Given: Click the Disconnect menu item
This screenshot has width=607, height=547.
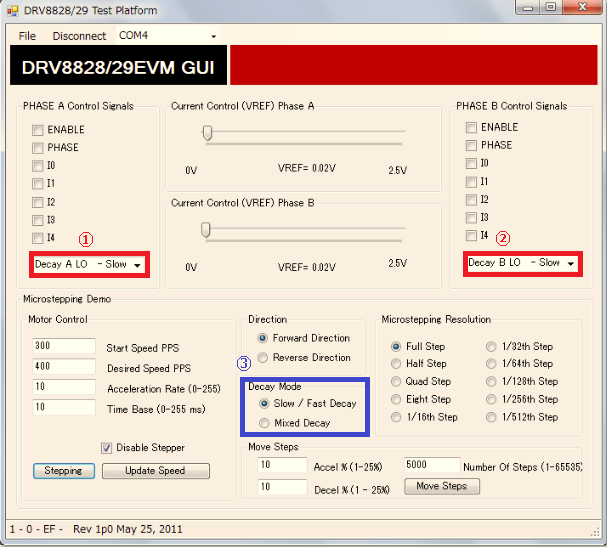Looking at the screenshot, I should click(x=79, y=36).
